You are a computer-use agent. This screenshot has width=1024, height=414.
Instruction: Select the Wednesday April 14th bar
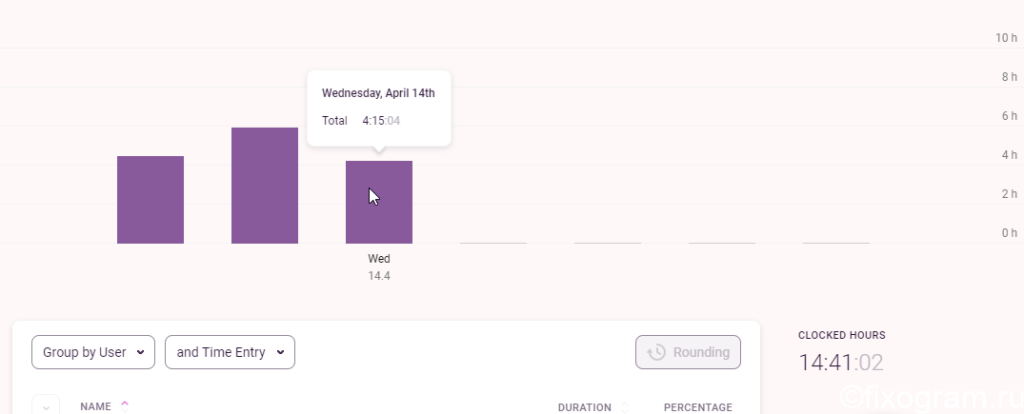(x=379, y=202)
